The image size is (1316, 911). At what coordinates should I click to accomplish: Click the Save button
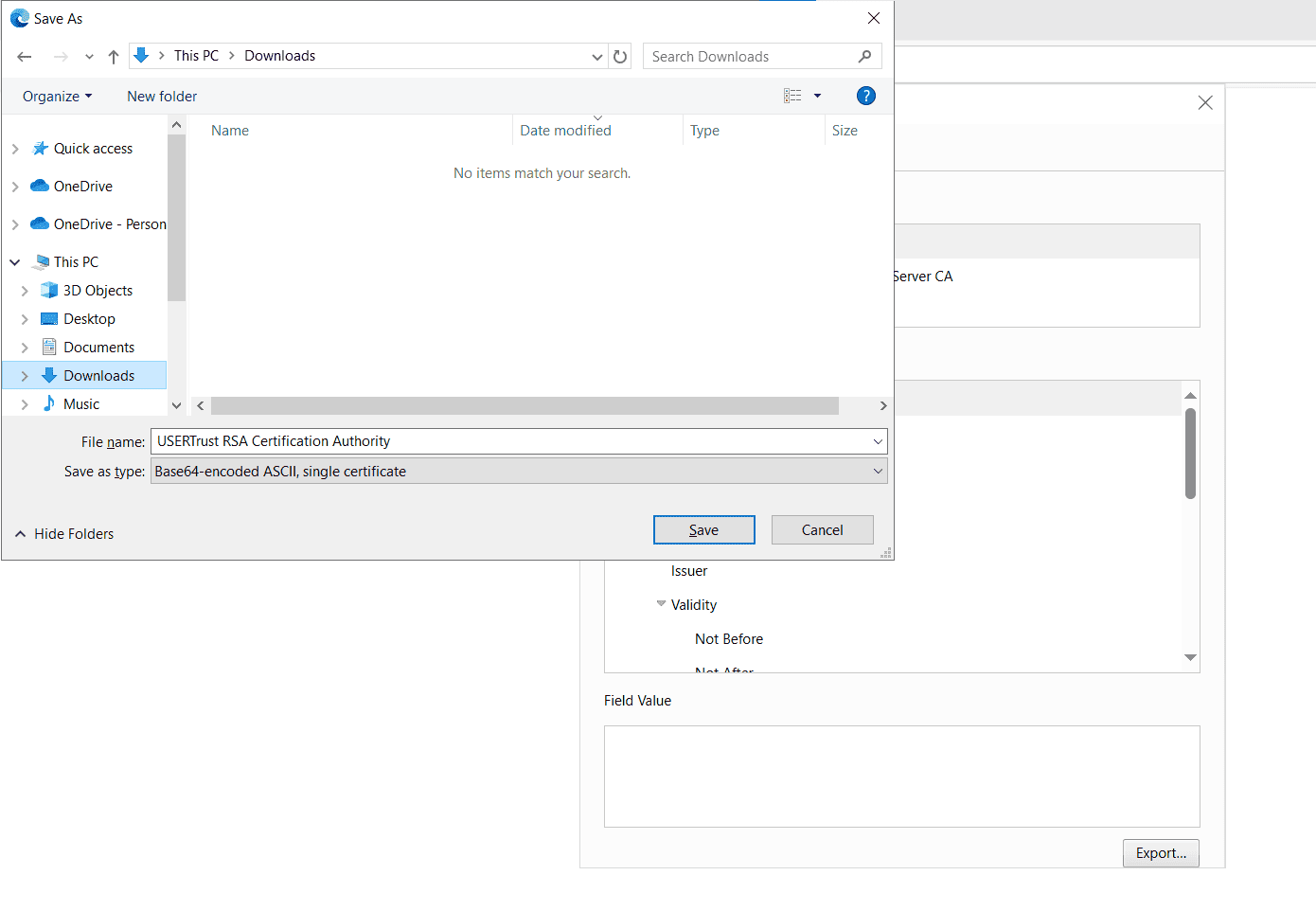coord(703,529)
